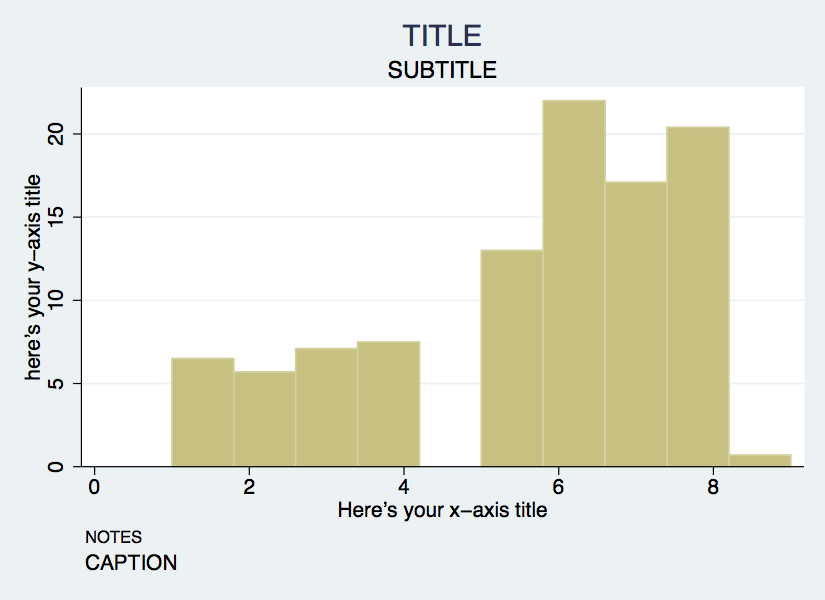
Task: Click the x-axis tick label 2
Action: click(x=249, y=487)
